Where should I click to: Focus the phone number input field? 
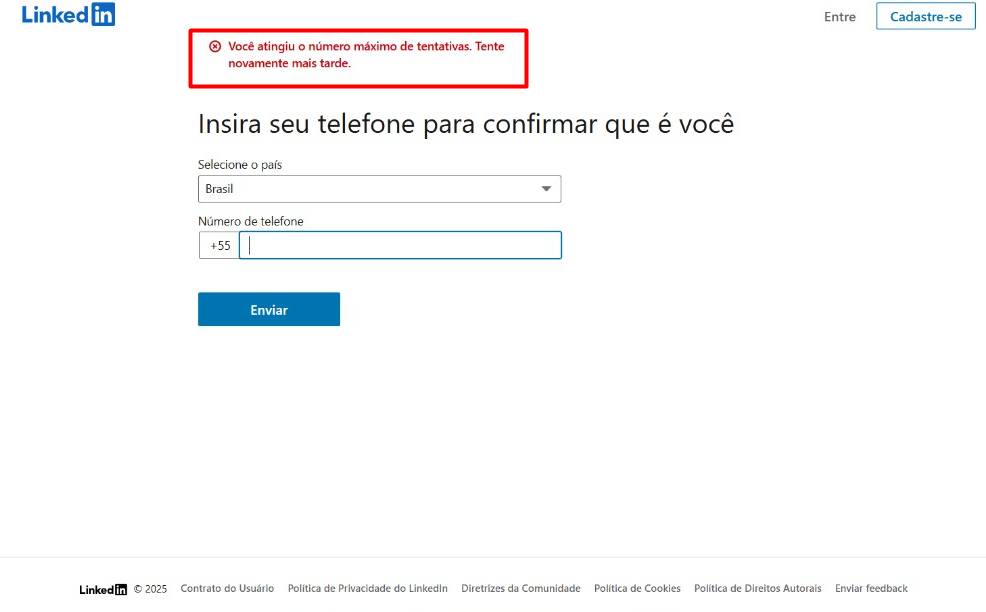click(400, 245)
